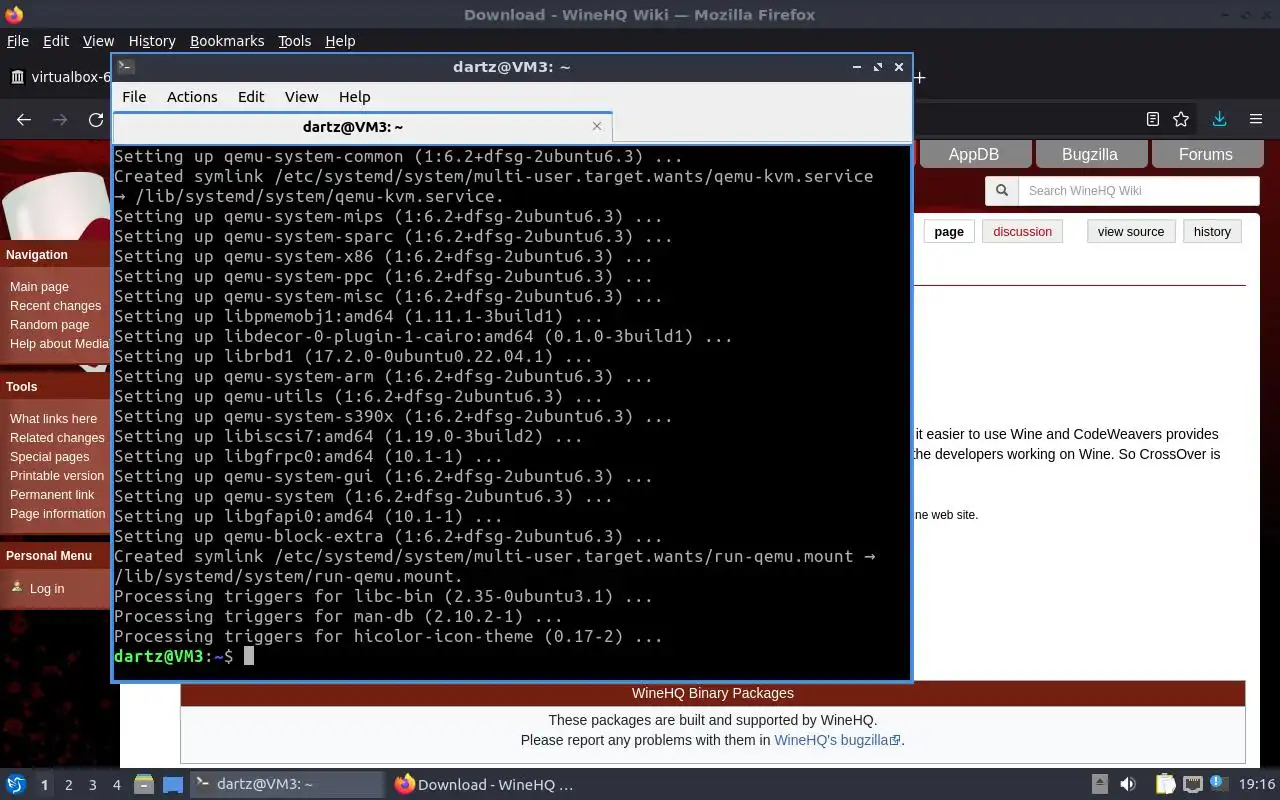Switch to workspace 3
Viewport: 1280px width, 800px height.
pos(93,785)
